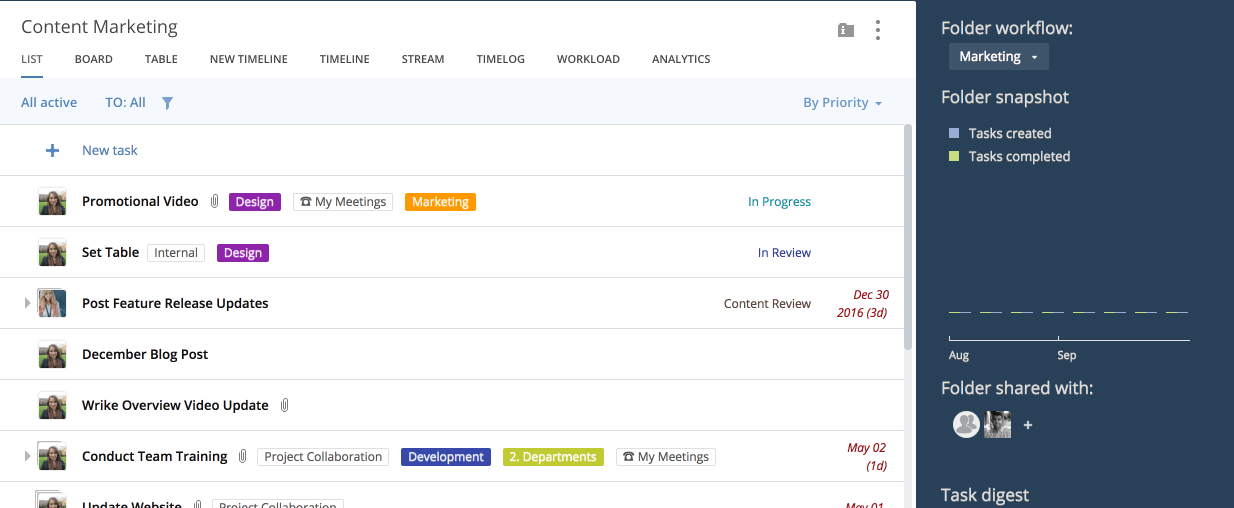The width and height of the screenshot is (1234, 508).
Task: Open the three-dot more options menu
Action: click(877, 30)
